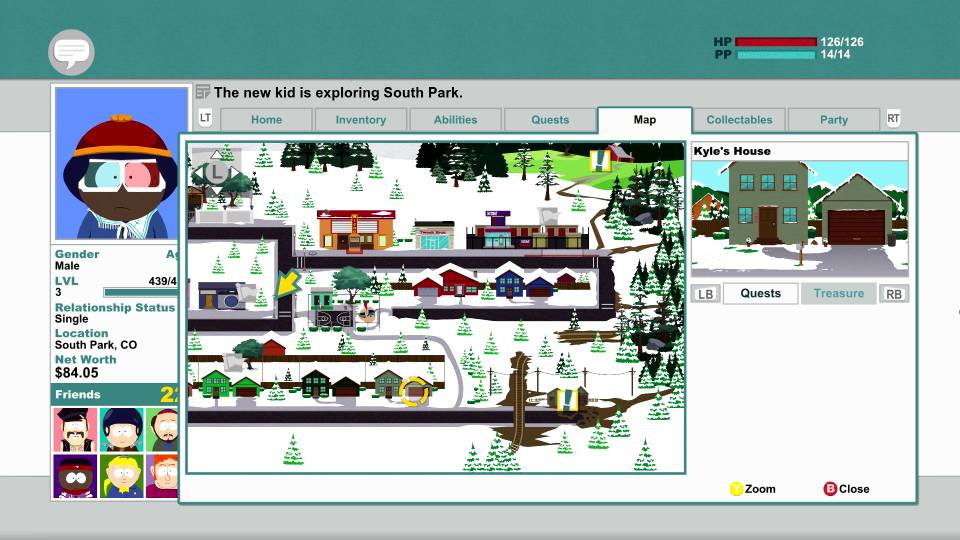
Task: Click the yellow arrow map pointer
Action: 286,283
